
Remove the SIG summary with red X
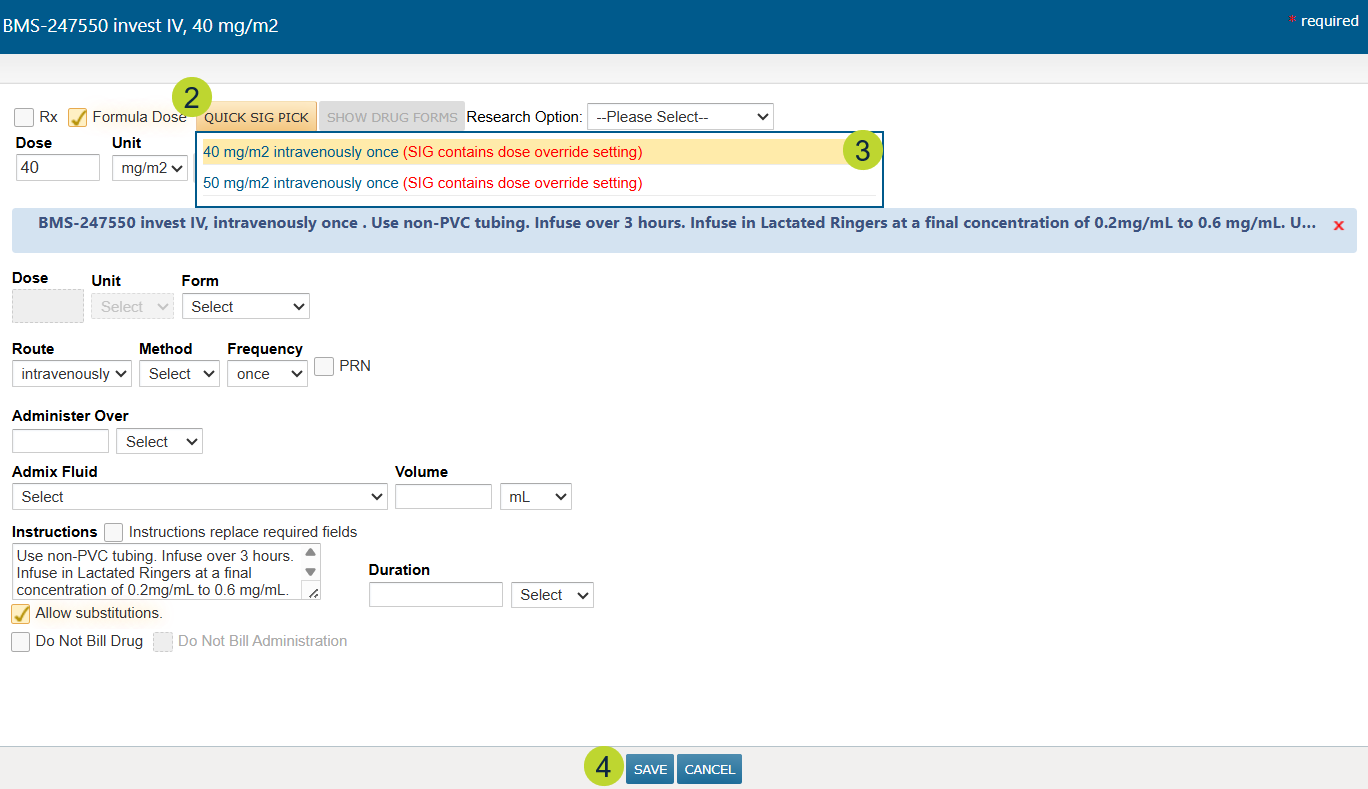tap(1338, 226)
